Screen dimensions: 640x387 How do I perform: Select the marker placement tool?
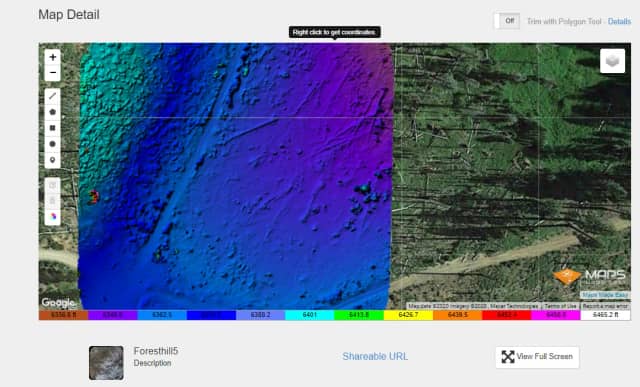click(x=53, y=160)
